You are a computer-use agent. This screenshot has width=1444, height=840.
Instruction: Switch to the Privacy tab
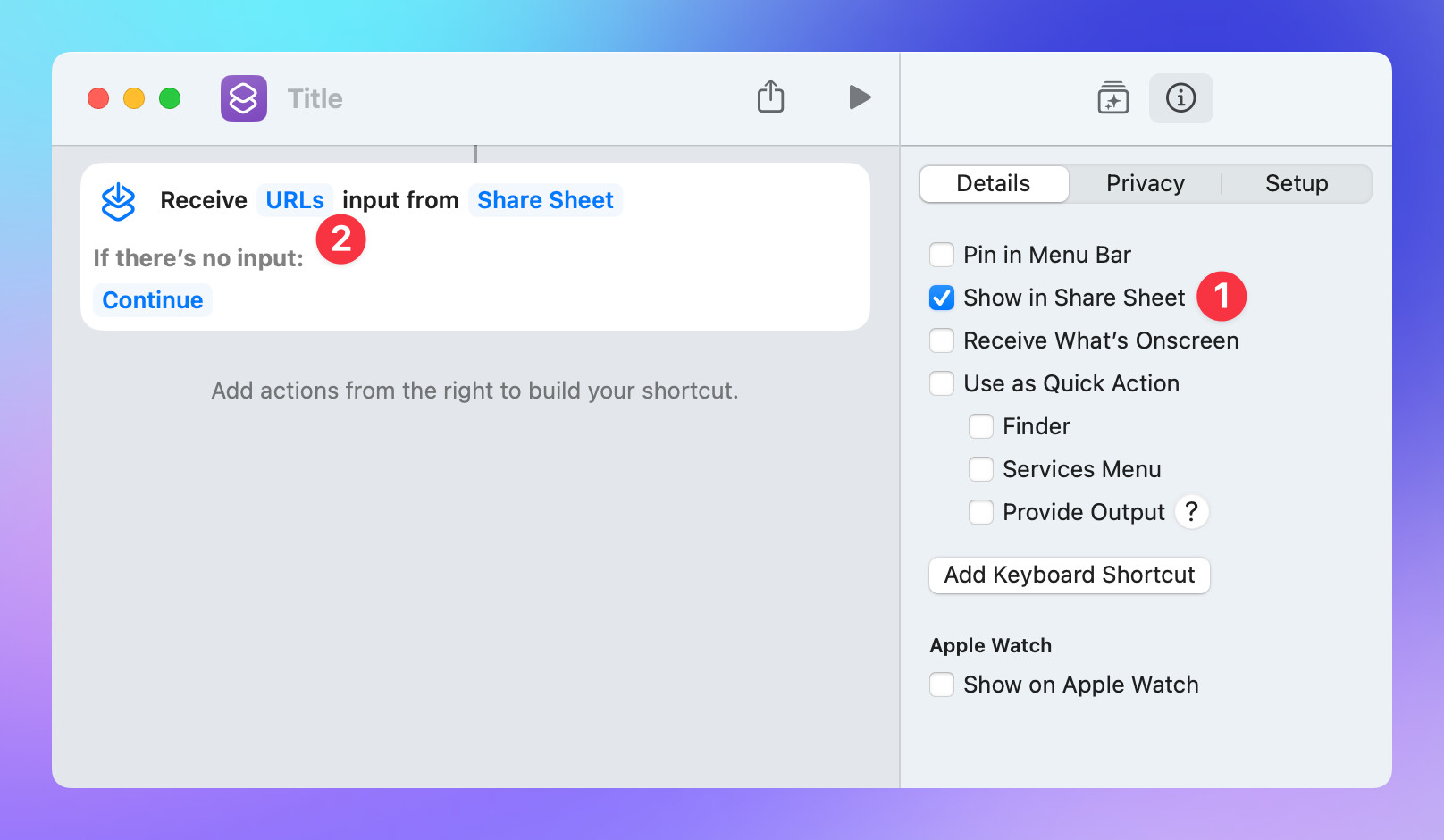[x=1145, y=183]
